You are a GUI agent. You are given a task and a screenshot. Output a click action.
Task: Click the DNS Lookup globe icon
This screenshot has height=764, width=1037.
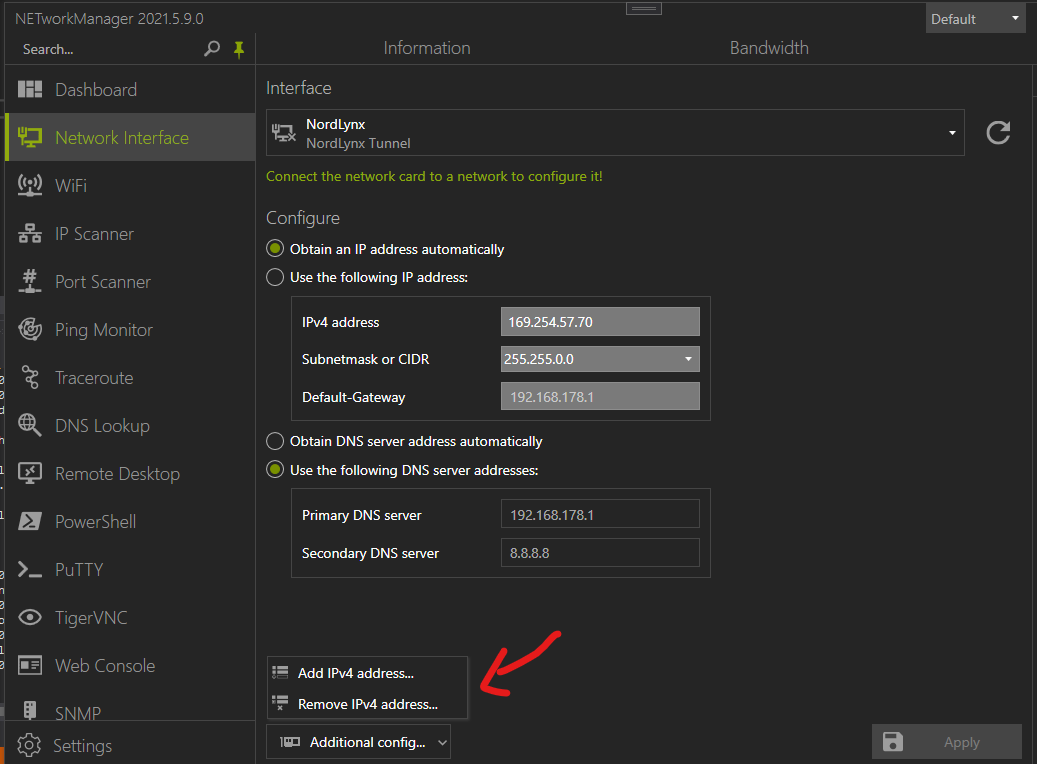pos(30,425)
